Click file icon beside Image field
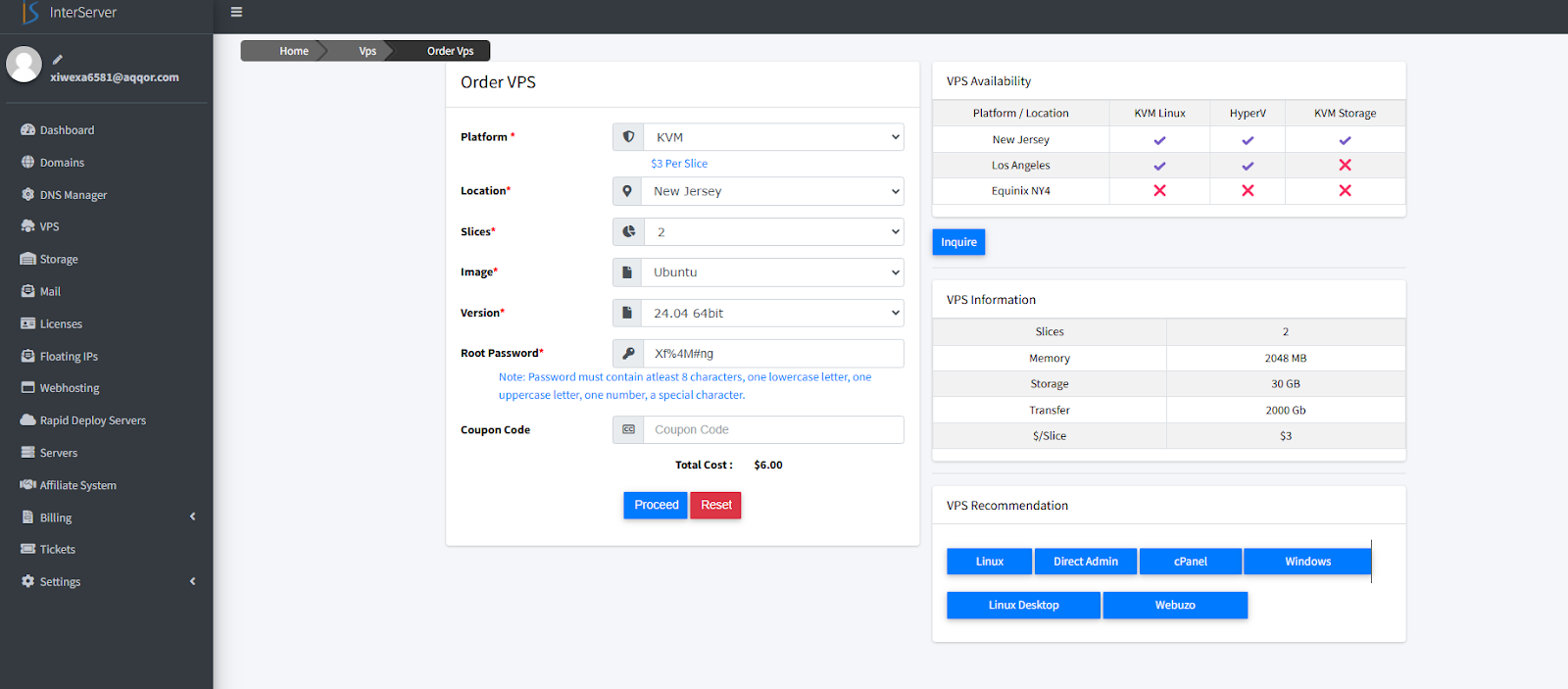This screenshot has width=1568, height=689. click(627, 272)
